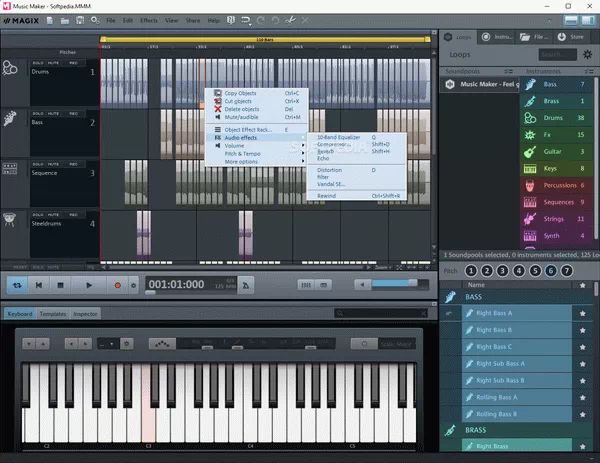The image size is (600, 463).
Task: Toggle Solo on the Steeldrums track
Action: [38, 215]
